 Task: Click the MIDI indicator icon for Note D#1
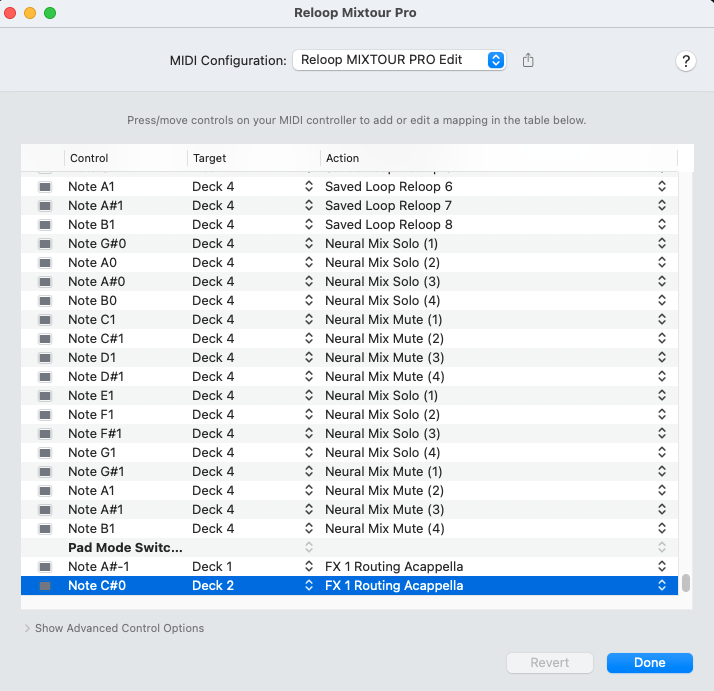(x=45, y=377)
